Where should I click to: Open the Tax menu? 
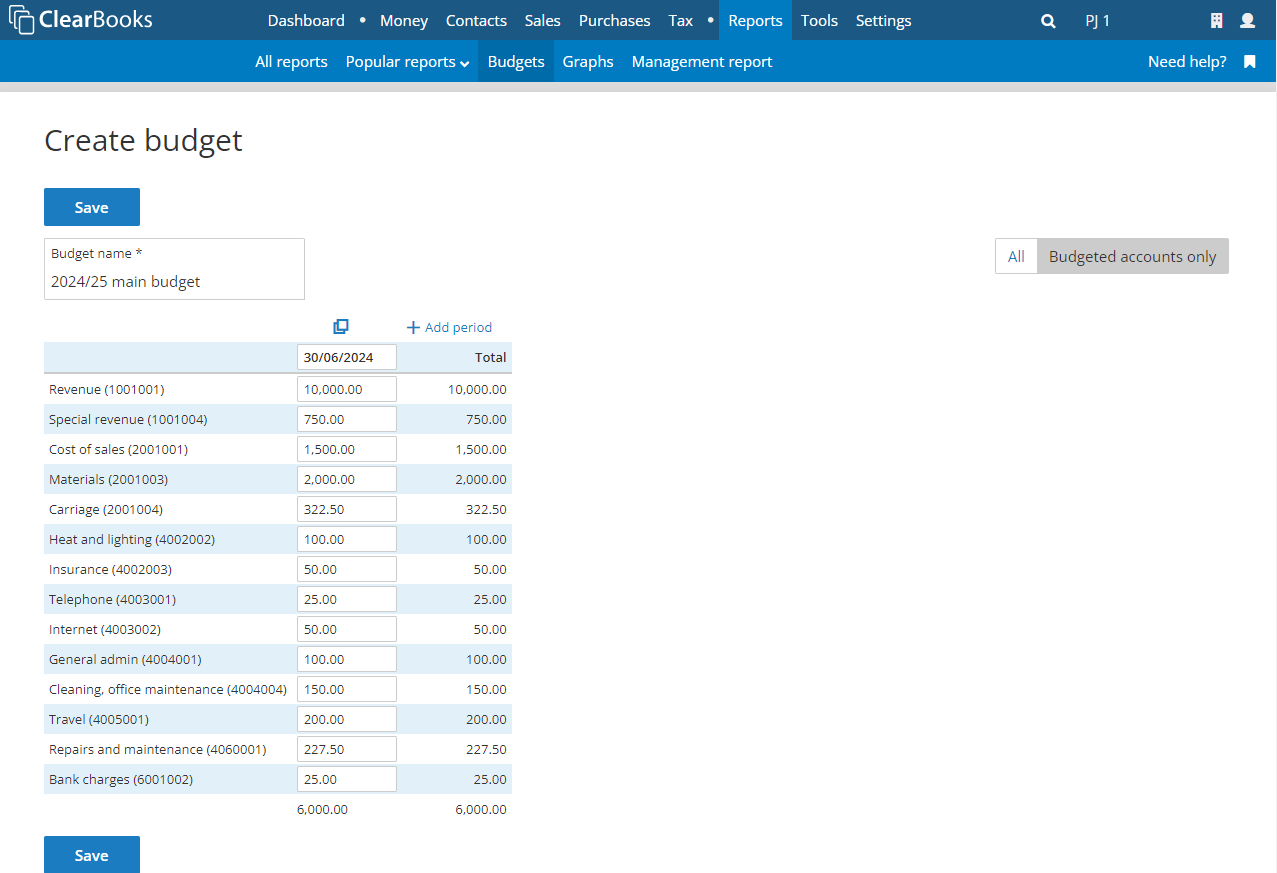pos(681,20)
